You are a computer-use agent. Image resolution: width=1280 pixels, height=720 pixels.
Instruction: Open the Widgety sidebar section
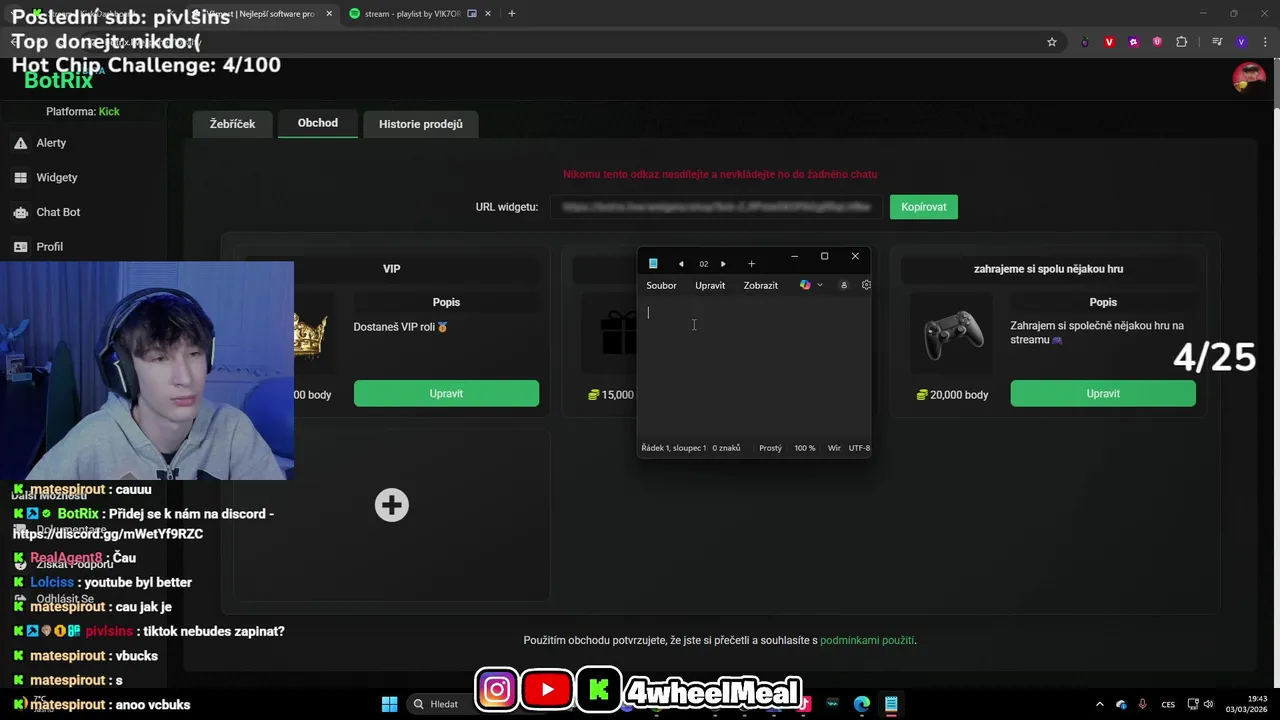pos(56,177)
